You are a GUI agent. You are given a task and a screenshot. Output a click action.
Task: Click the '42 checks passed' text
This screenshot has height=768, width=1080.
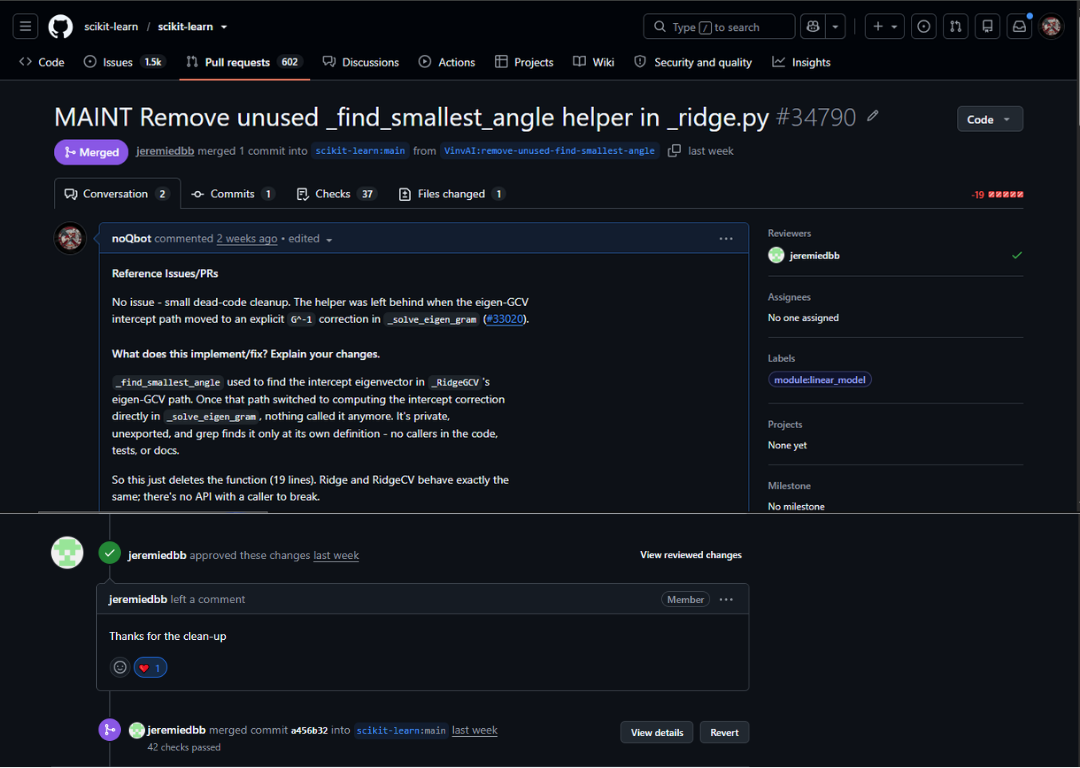click(184, 747)
